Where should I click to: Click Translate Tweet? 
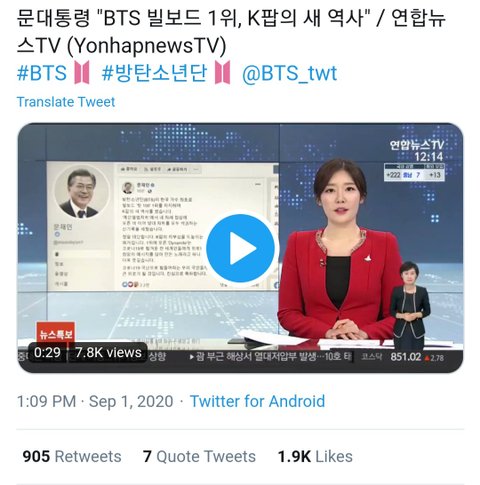[x=66, y=102]
